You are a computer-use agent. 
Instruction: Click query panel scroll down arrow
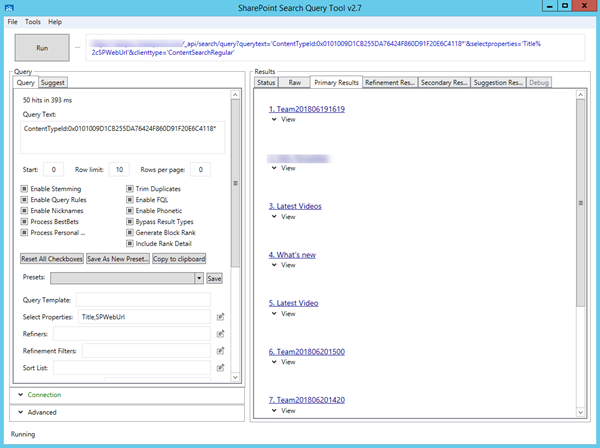(235, 377)
